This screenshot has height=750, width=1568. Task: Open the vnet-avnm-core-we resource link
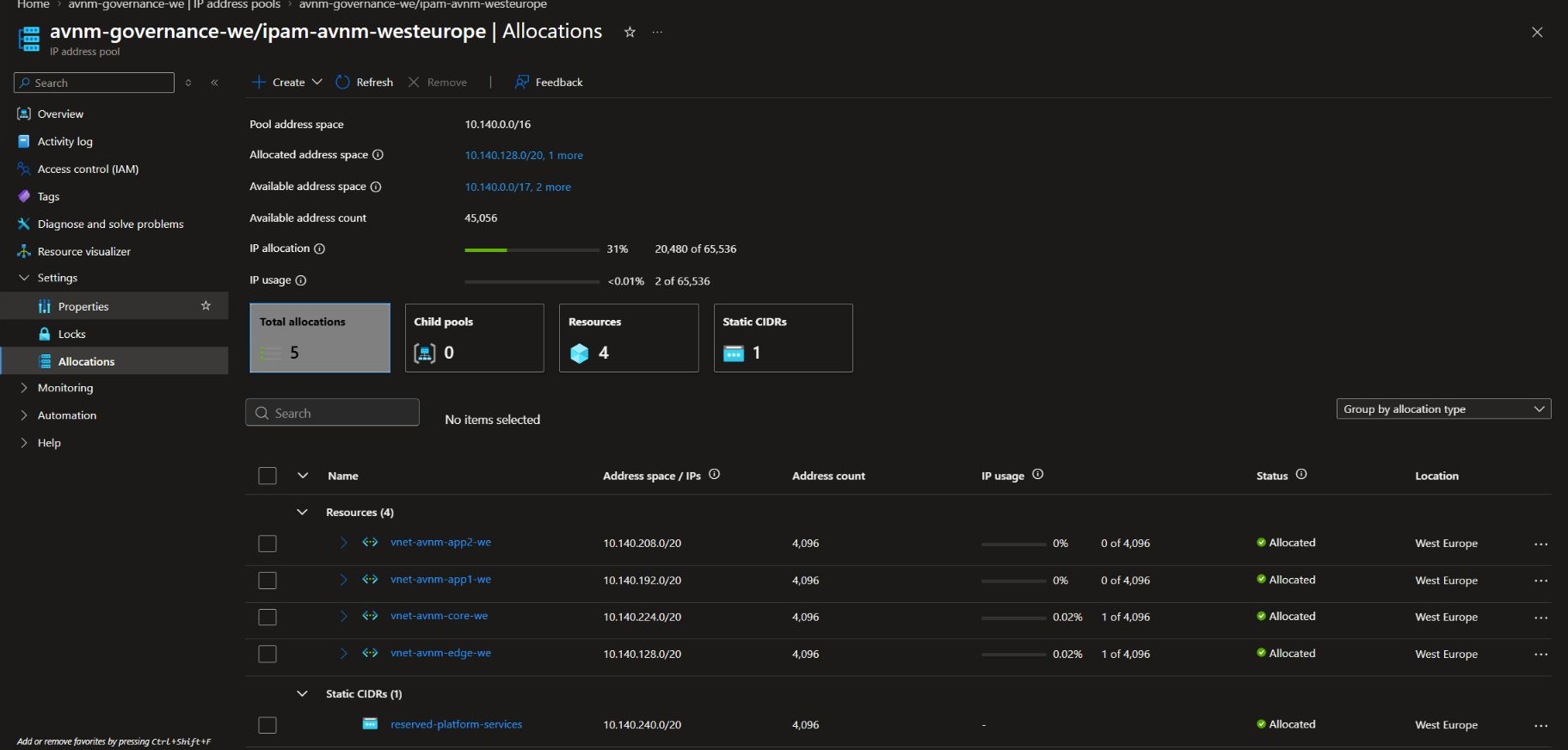pos(439,616)
